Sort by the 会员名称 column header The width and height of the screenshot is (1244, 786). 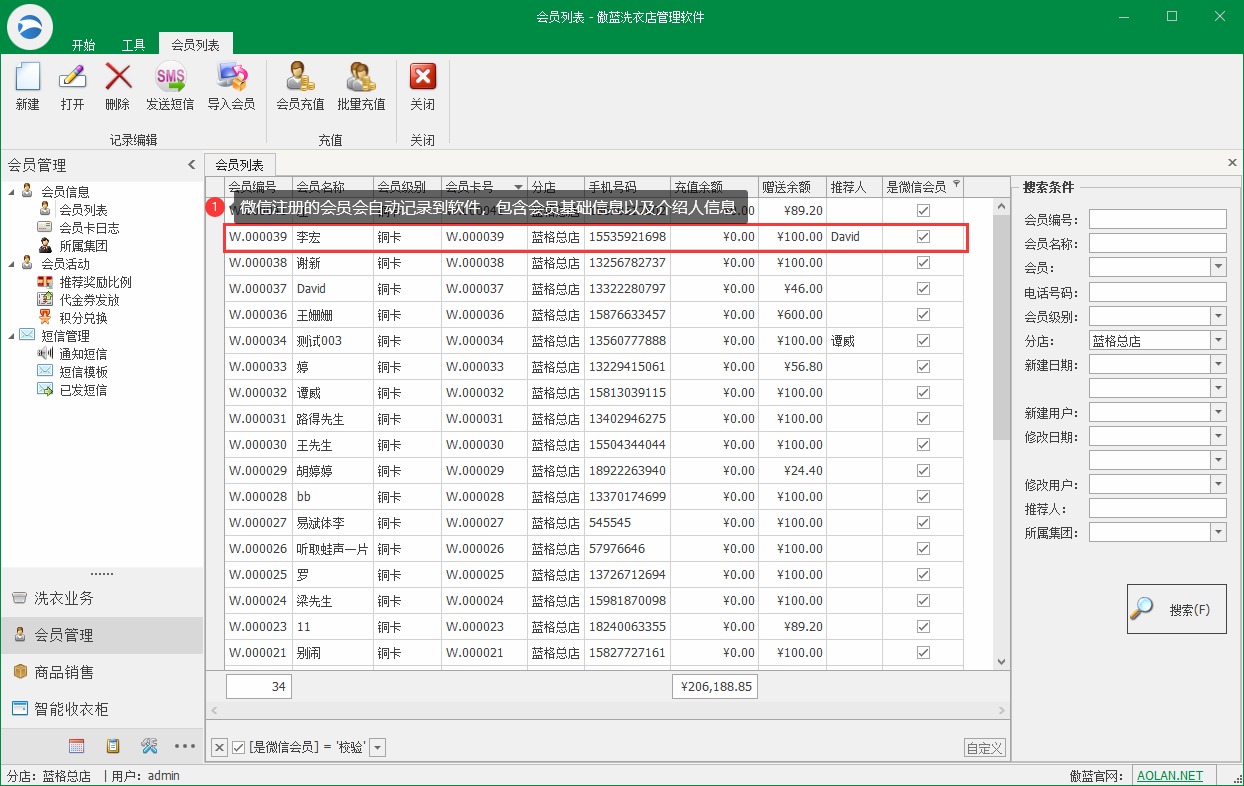[x=333, y=187]
